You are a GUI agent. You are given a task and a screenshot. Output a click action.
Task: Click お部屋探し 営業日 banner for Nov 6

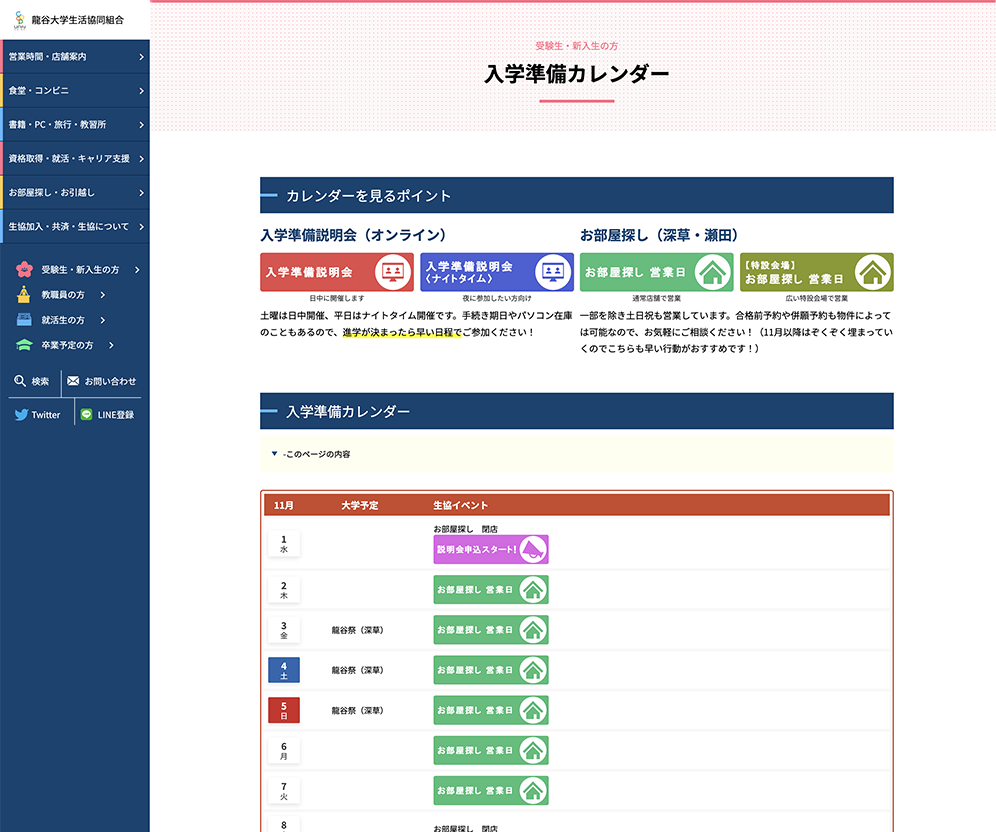click(x=491, y=751)
